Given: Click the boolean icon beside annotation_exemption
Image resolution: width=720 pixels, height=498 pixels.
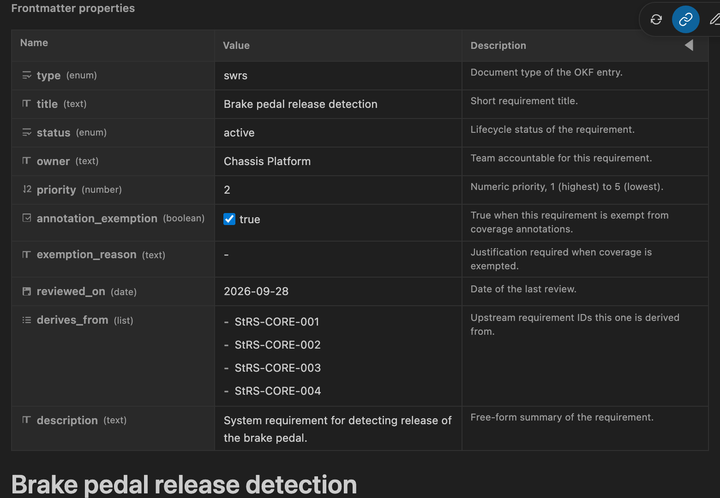Looking at the screenshot, I should coord(27,218).
